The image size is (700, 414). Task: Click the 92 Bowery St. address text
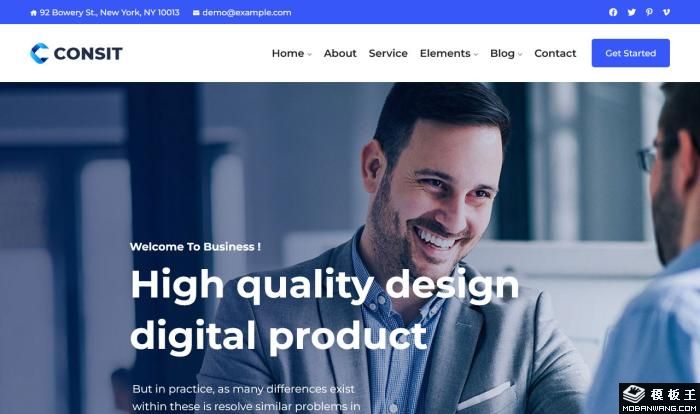coord(109,13)
